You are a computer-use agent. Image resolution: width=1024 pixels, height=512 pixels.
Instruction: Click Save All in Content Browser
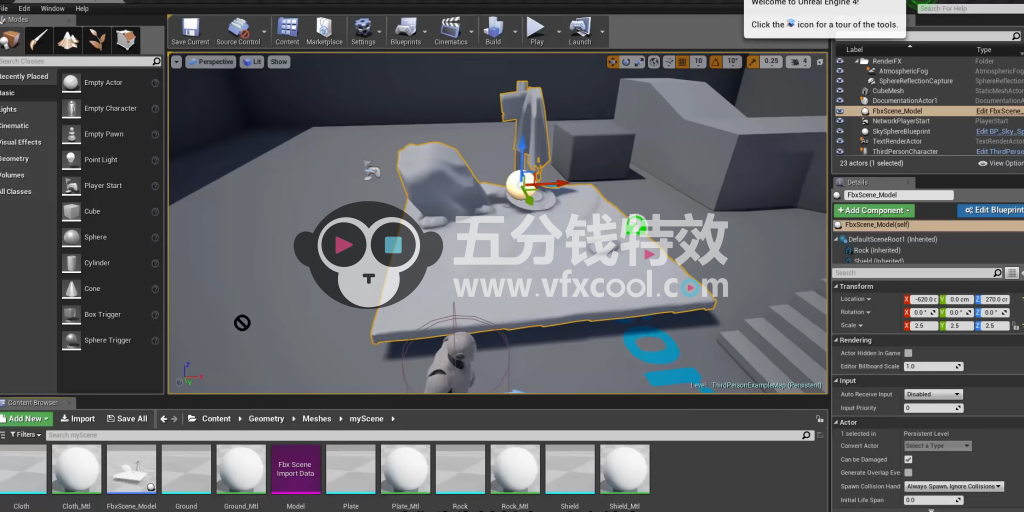click(127, 419)
